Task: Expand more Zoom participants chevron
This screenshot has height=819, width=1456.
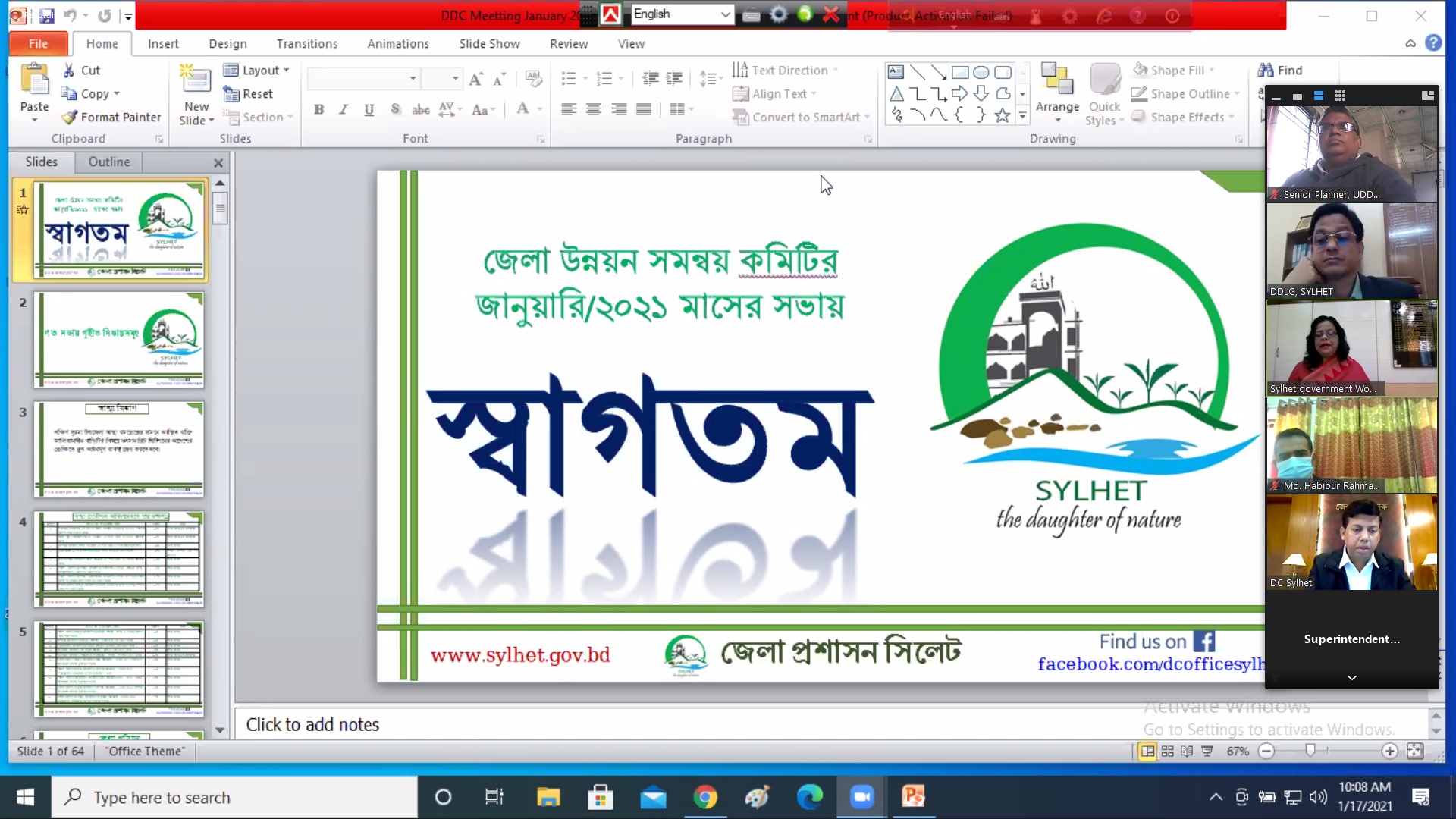Action: coord(1351,678)
